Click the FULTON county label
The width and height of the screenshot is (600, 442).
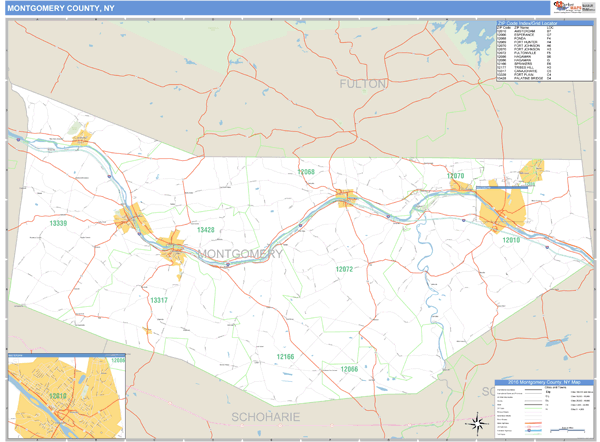363,84
